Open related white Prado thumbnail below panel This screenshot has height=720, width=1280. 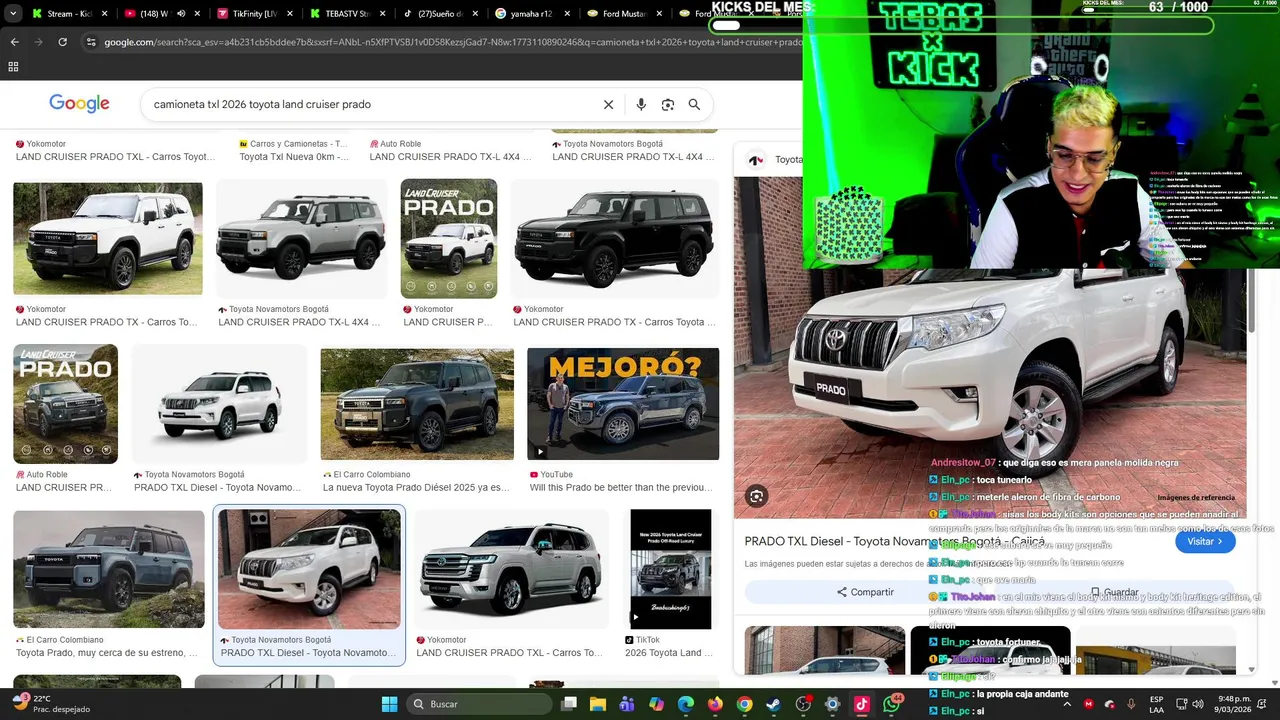(825, 650)
